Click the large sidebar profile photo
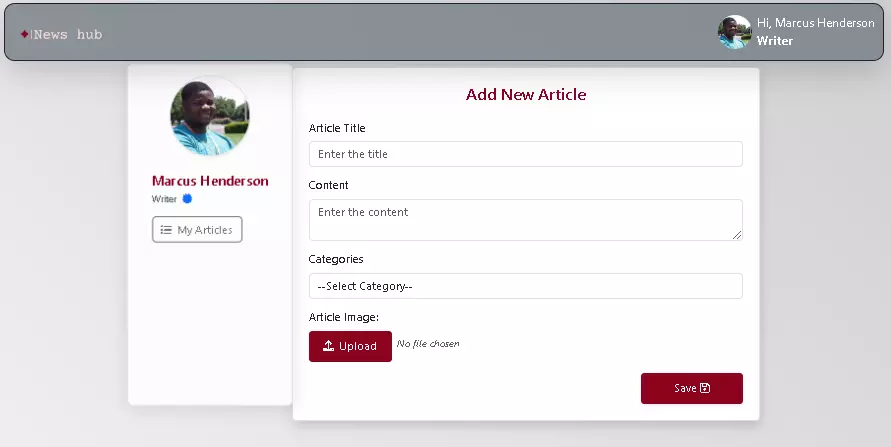Image resolution: width=891 pixels, height=447 pixels. pyautogui.click(x=210, y=116)
